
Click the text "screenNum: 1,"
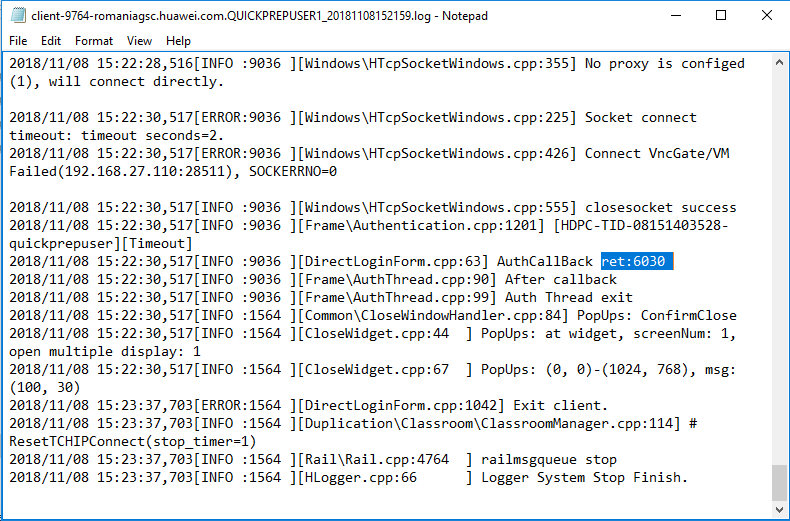coord(684,334)
